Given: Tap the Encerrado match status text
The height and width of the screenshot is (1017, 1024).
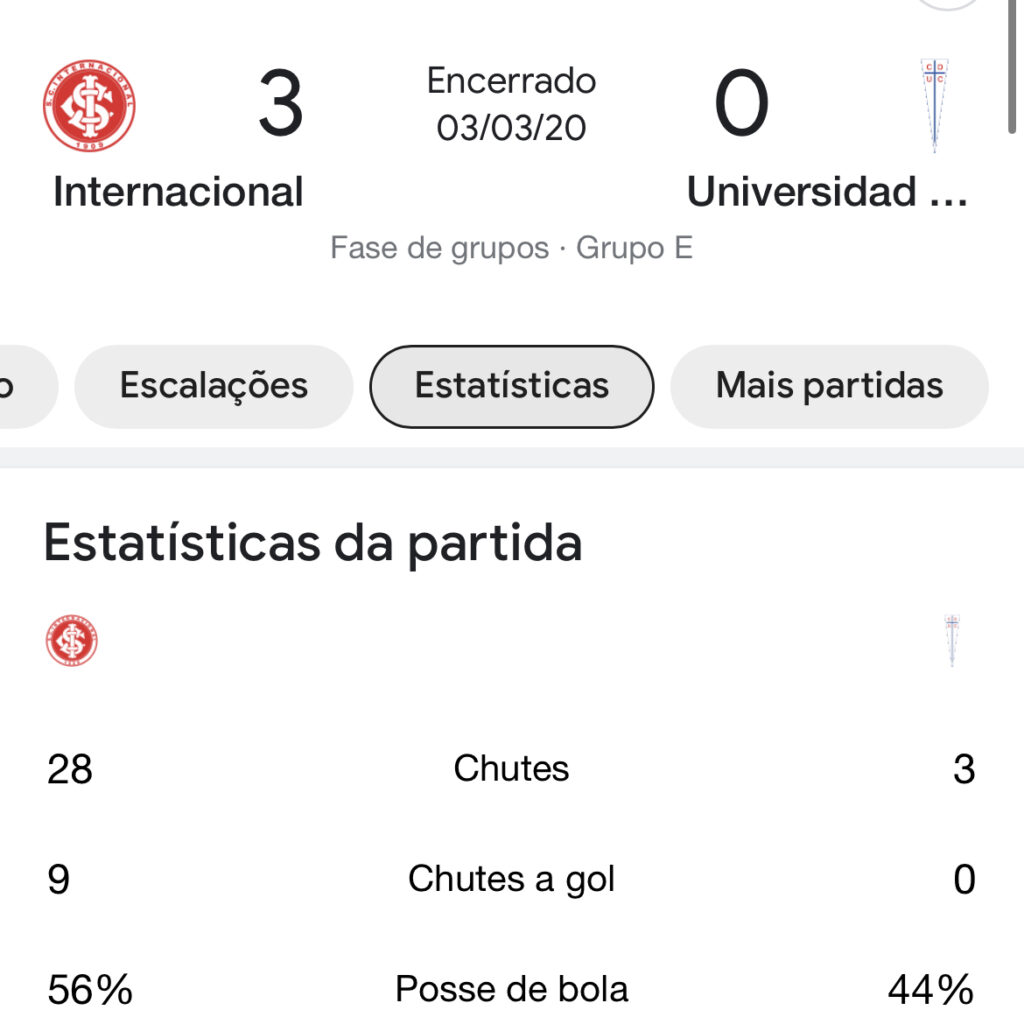Looking at the screenshot, I should pos(511,81).
